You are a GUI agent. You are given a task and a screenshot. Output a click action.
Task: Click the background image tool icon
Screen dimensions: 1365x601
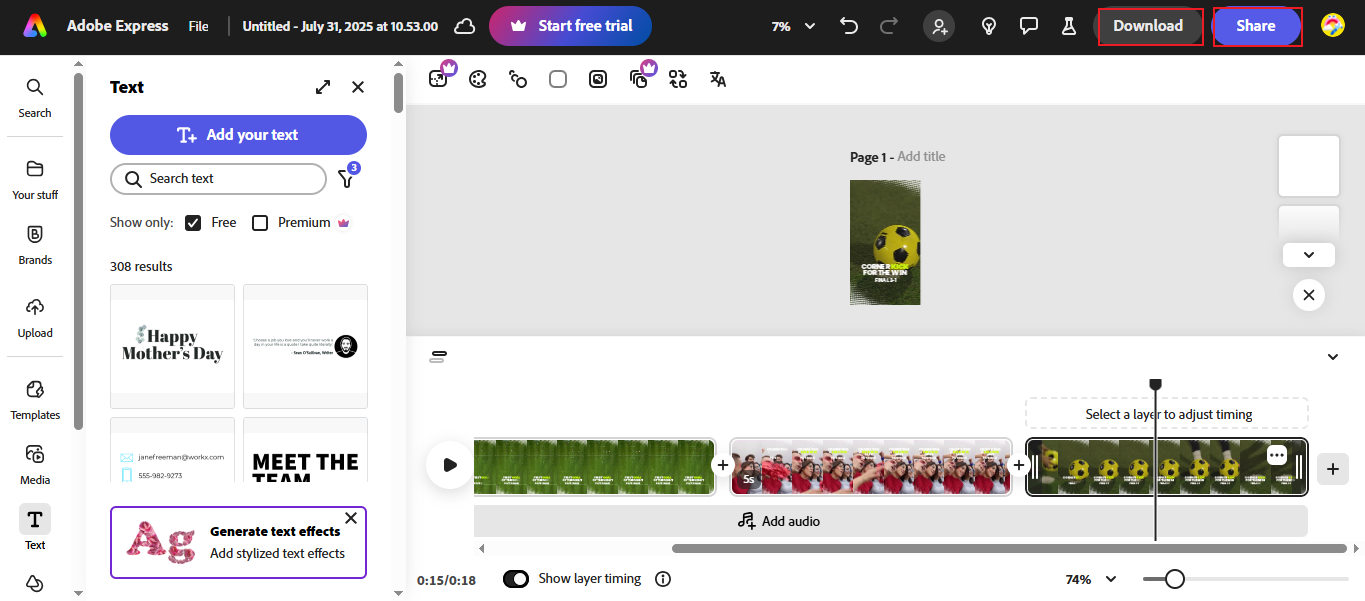click(598, 79)
